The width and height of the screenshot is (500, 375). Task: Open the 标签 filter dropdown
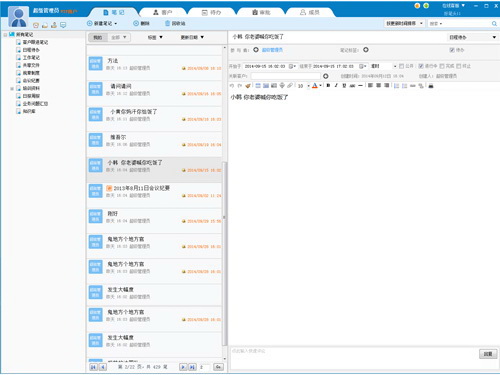(155, 37)
